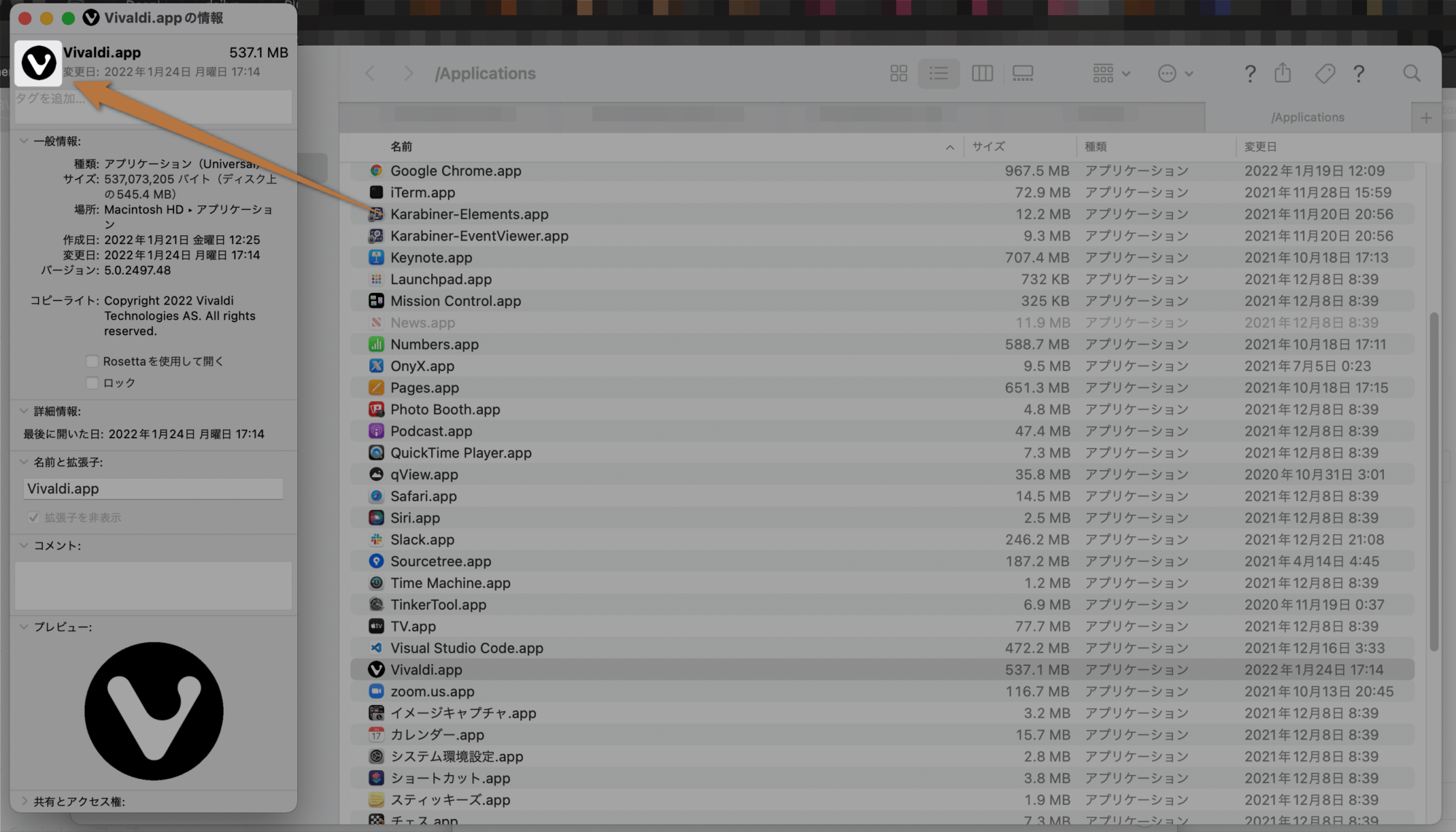
Task: Switch Finder to gallery view
Action: point(1023,74)
